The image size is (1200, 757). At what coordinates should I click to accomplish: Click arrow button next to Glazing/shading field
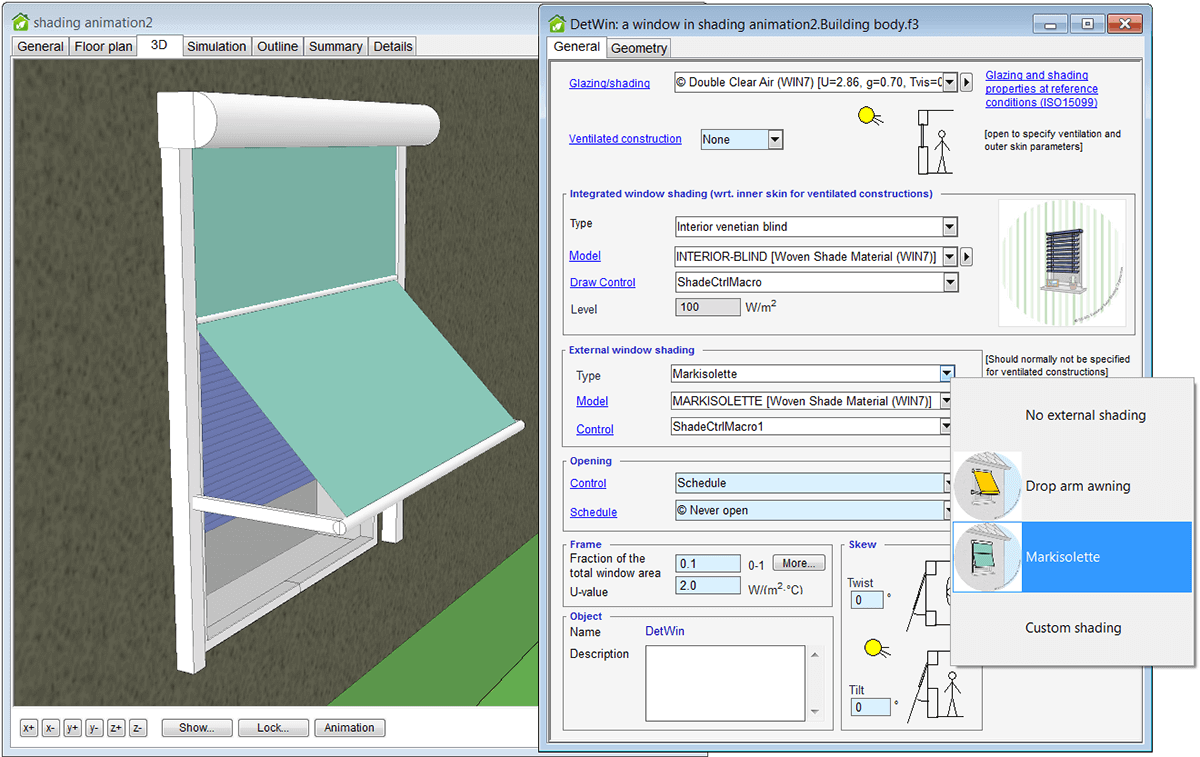pos(967,83)
